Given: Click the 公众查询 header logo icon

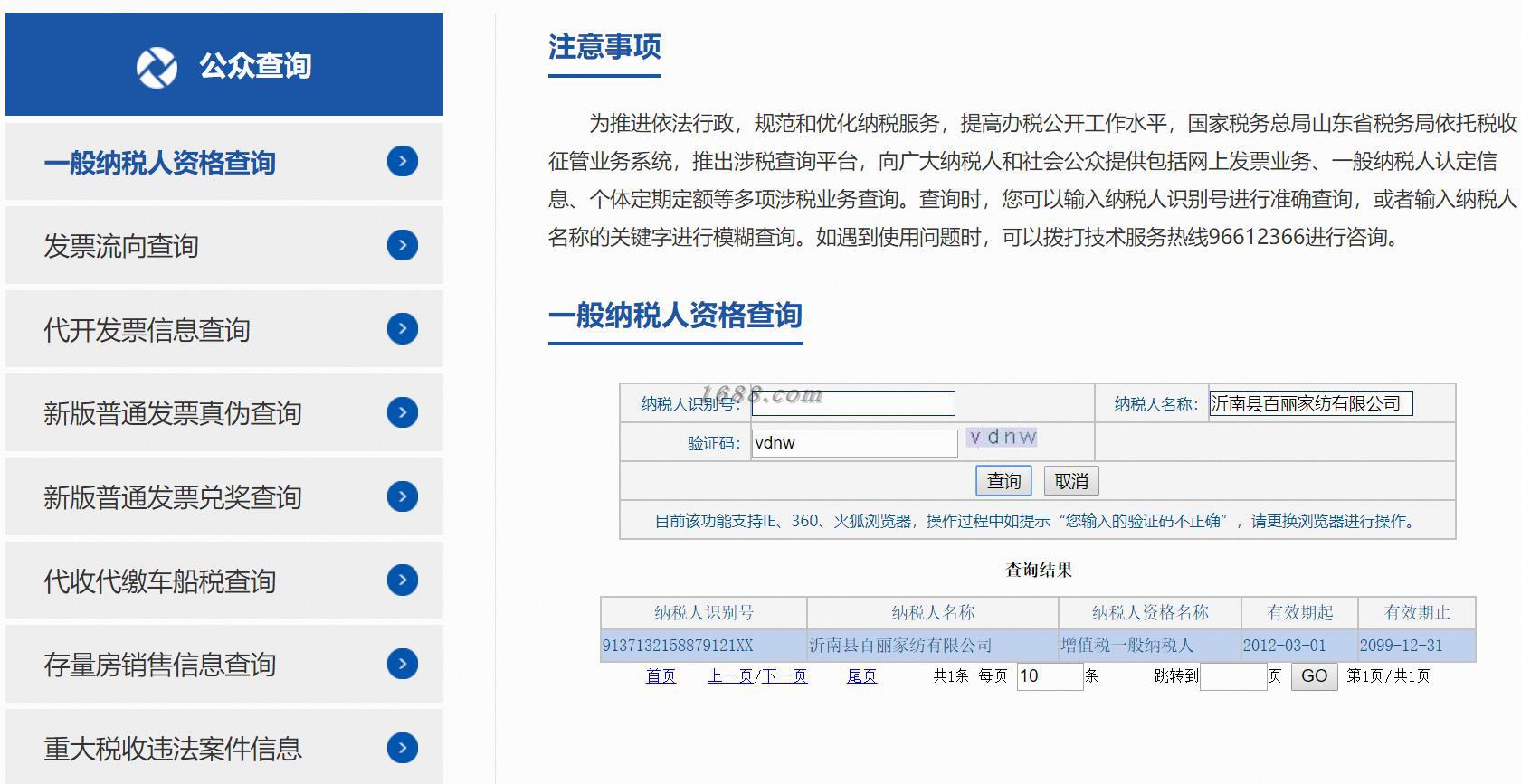Looking at the screenshot, I should pyautogui.click(x=157, y=67).
